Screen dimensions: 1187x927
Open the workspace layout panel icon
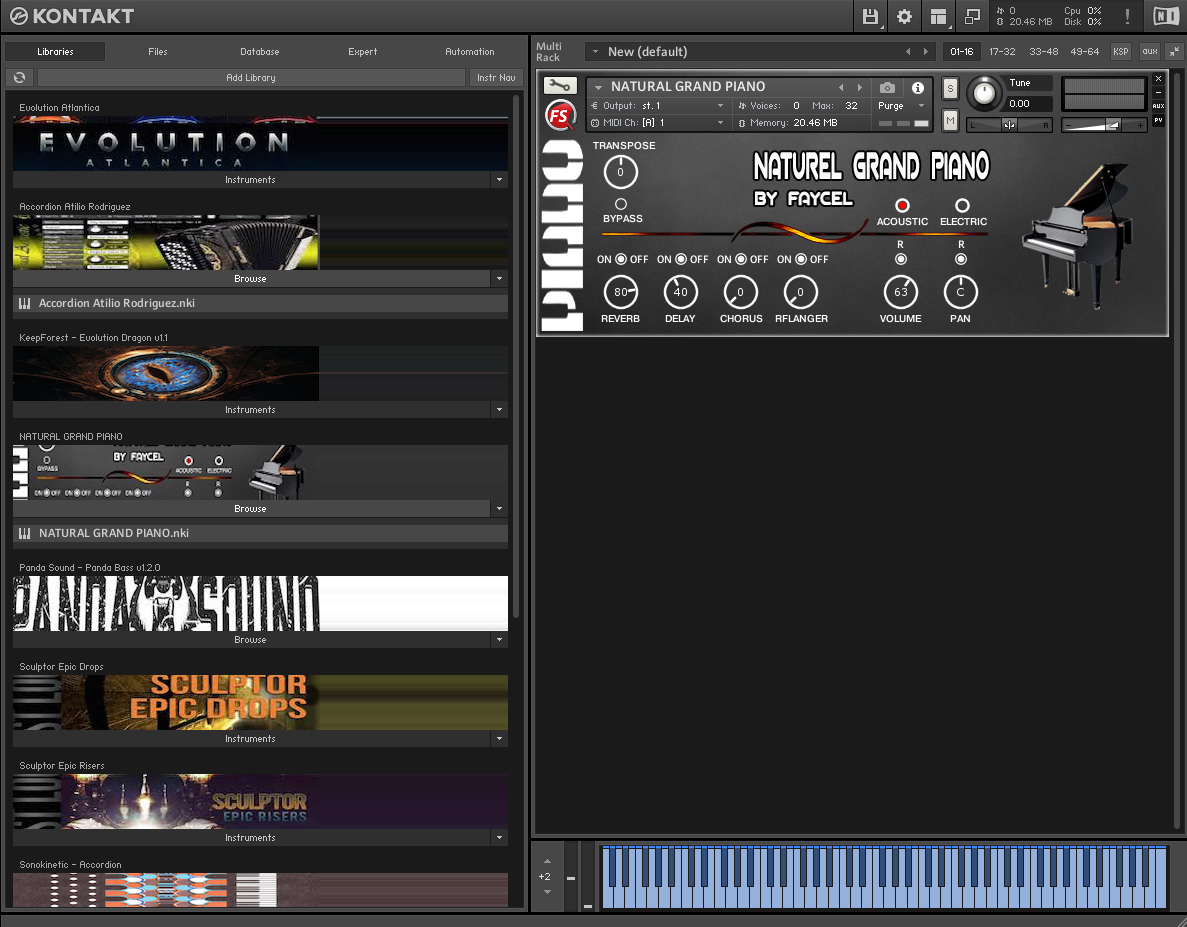pos(939,16)
